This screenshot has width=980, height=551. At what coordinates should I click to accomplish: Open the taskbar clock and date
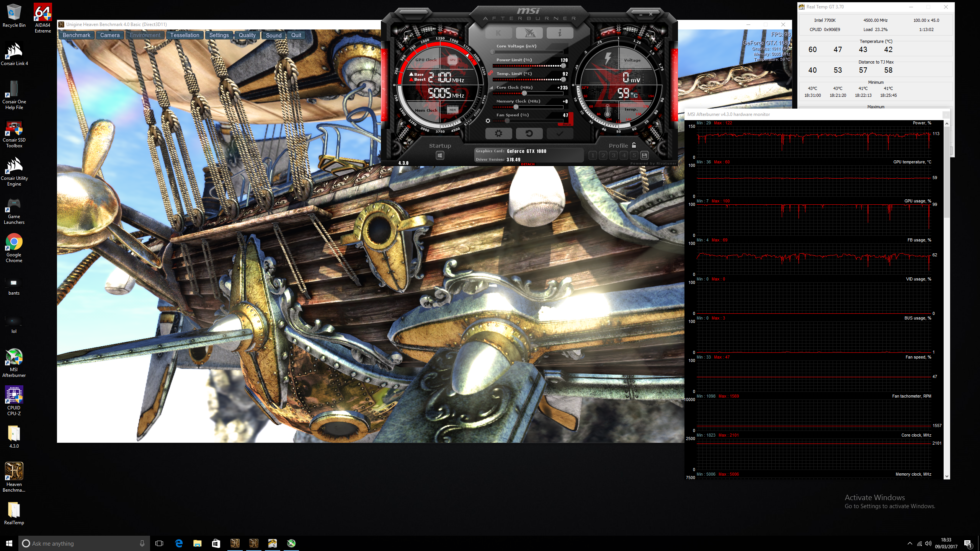coord(948,544)
